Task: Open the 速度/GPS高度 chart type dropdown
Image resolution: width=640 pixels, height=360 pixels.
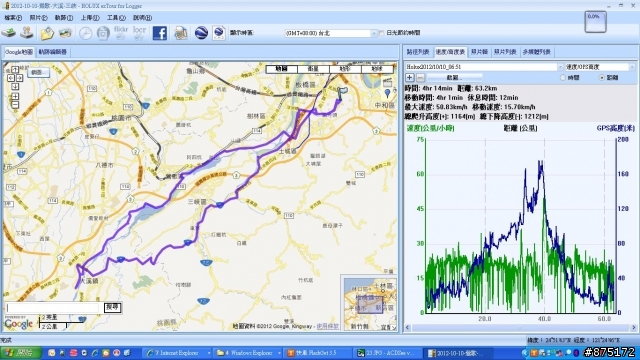Action: point(632,67)
